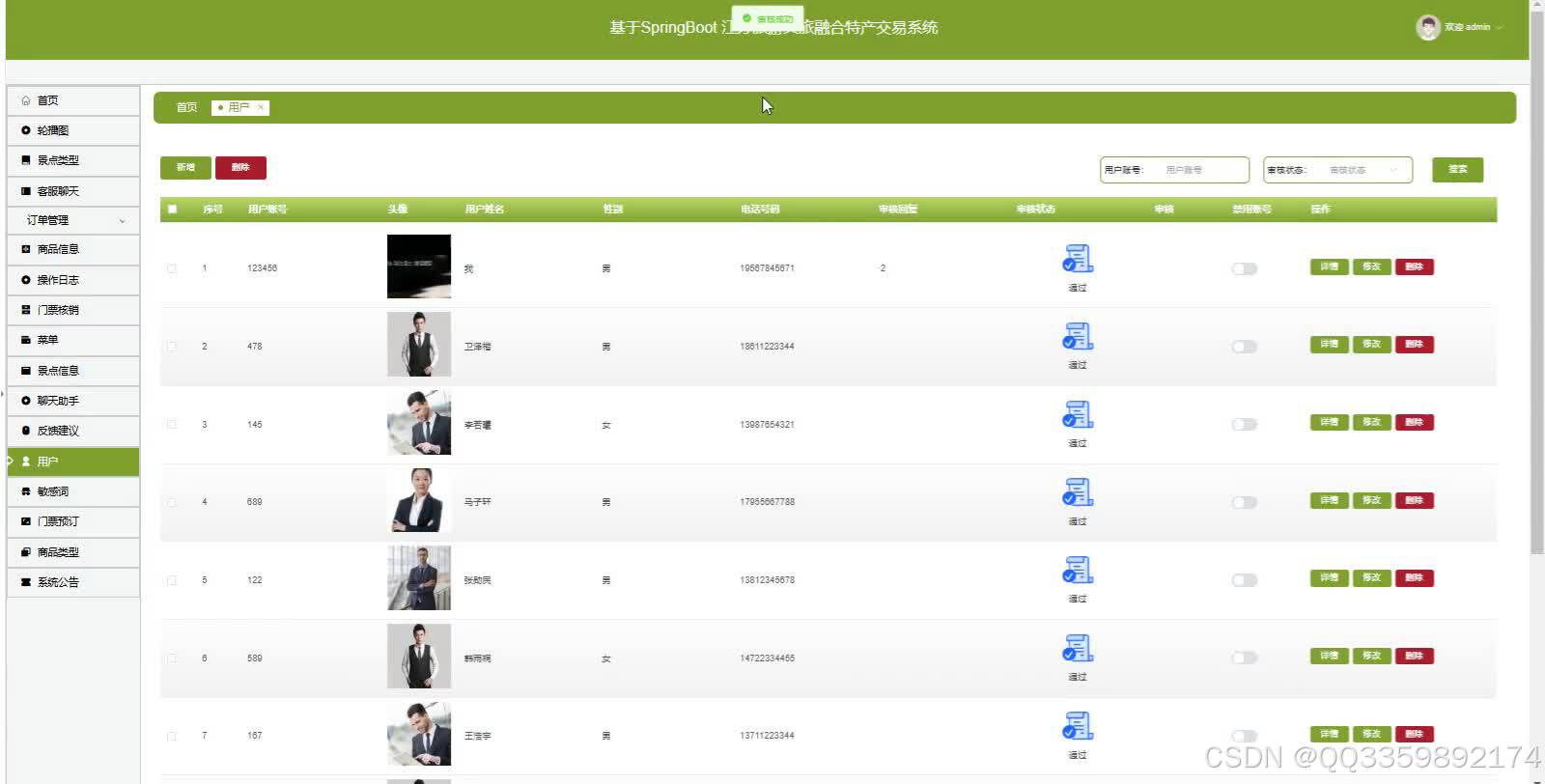Open the admin avatar icon in header
This screenshot has width=1545, height=784.
(x=1428, y=28)
